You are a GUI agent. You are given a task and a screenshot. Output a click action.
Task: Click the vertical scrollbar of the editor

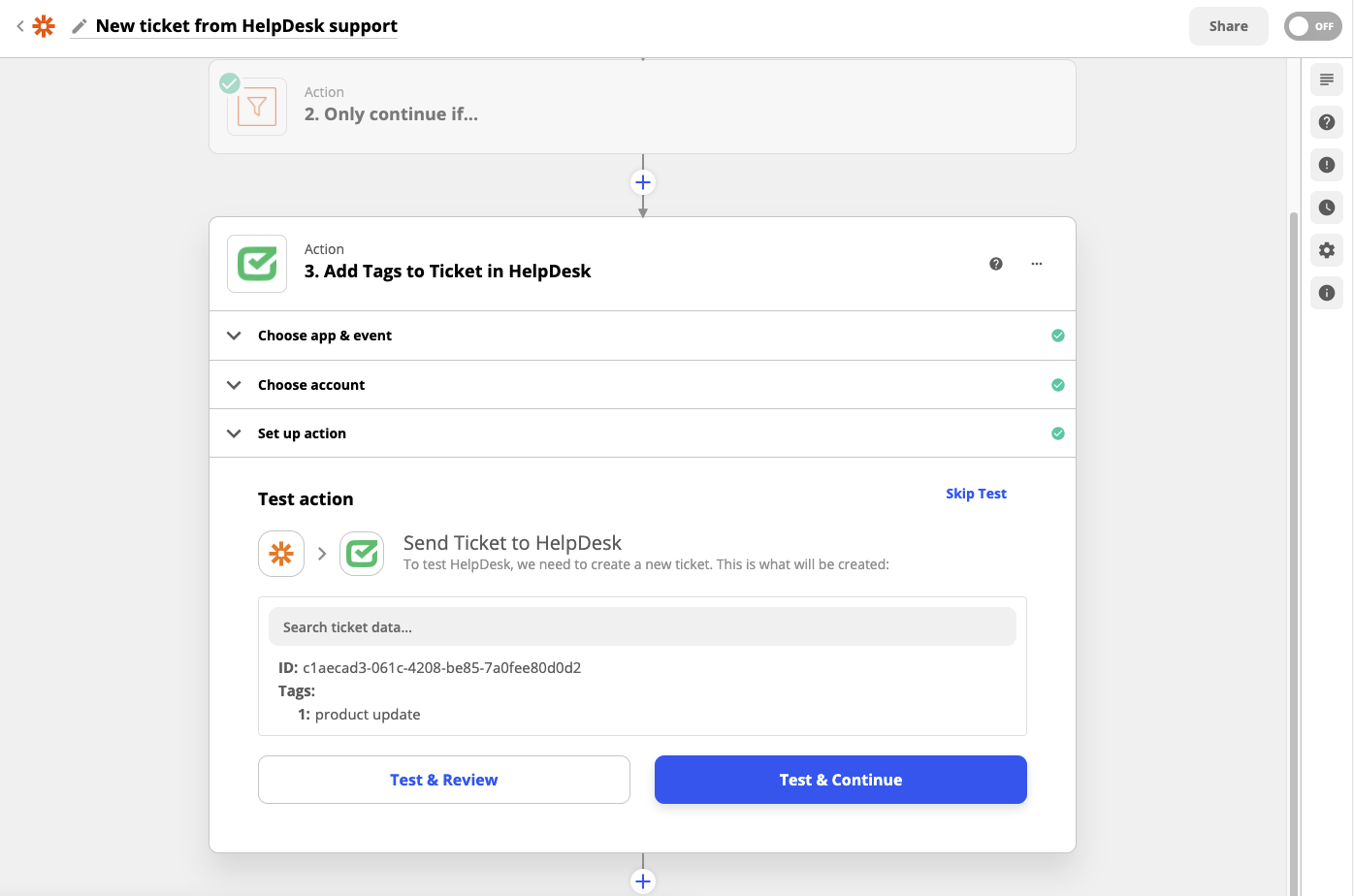(x=1293, y=553)
